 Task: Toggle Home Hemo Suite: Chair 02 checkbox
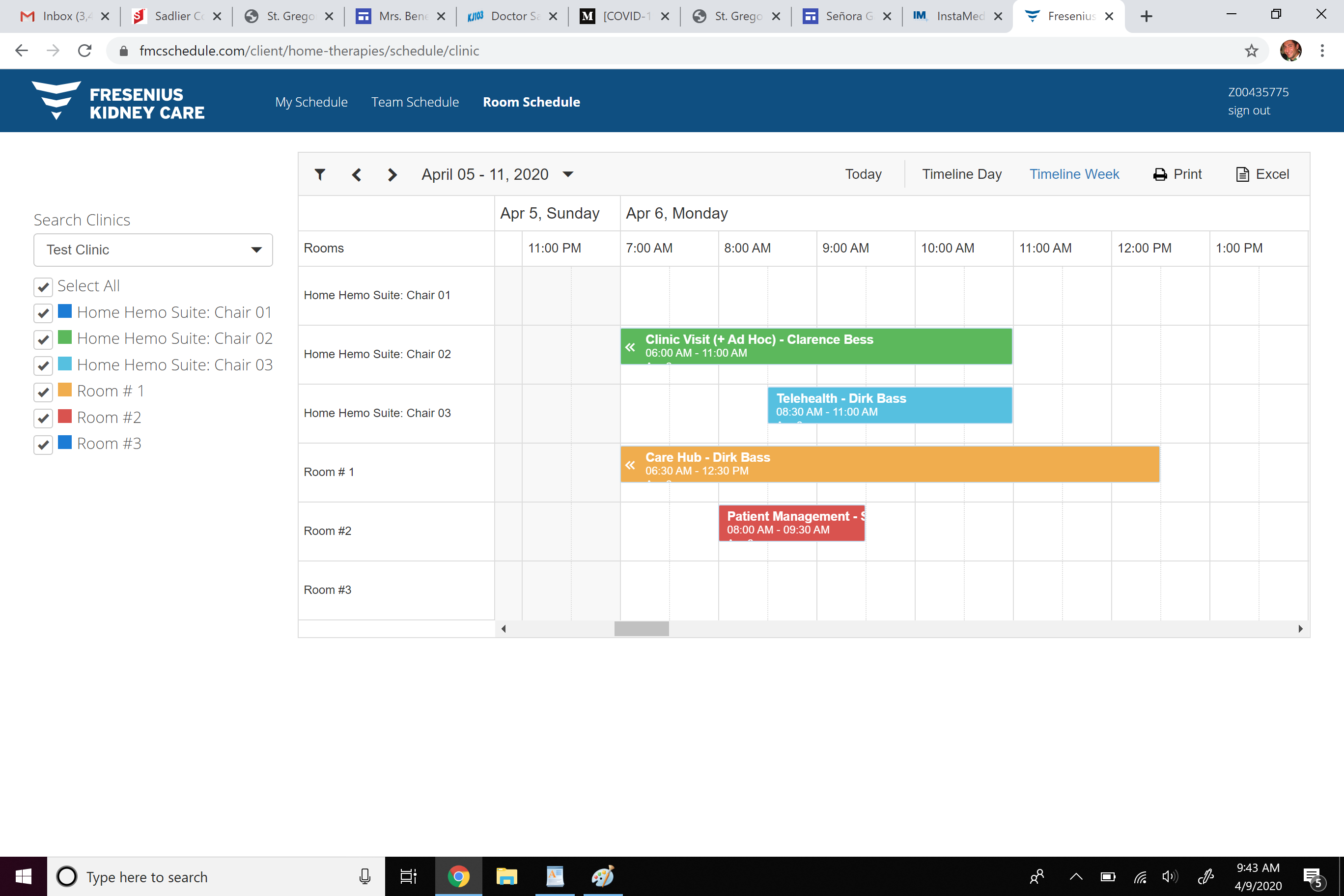[x=43, y=339]
